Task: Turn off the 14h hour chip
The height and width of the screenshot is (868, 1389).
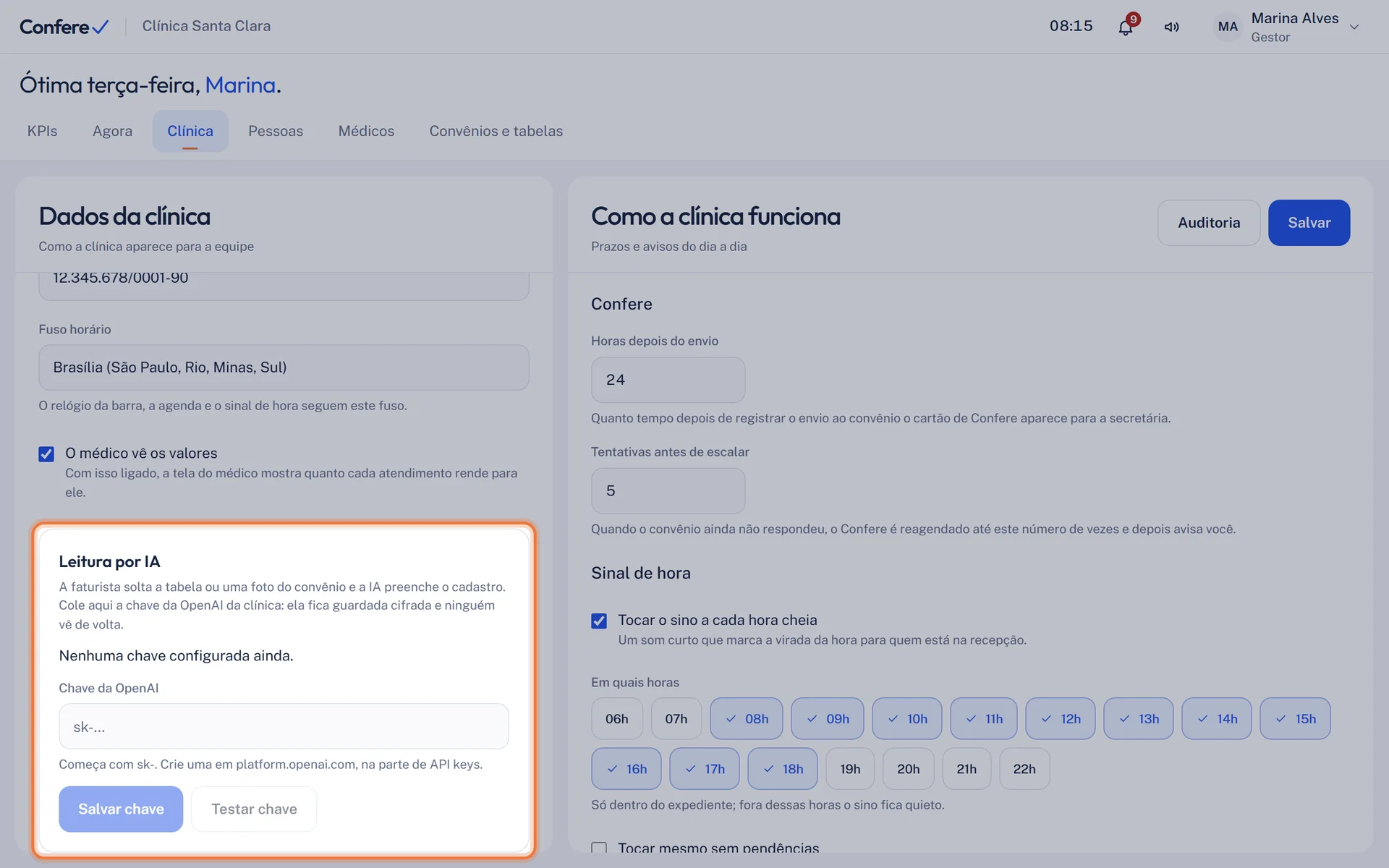Action: [1217, 718]
